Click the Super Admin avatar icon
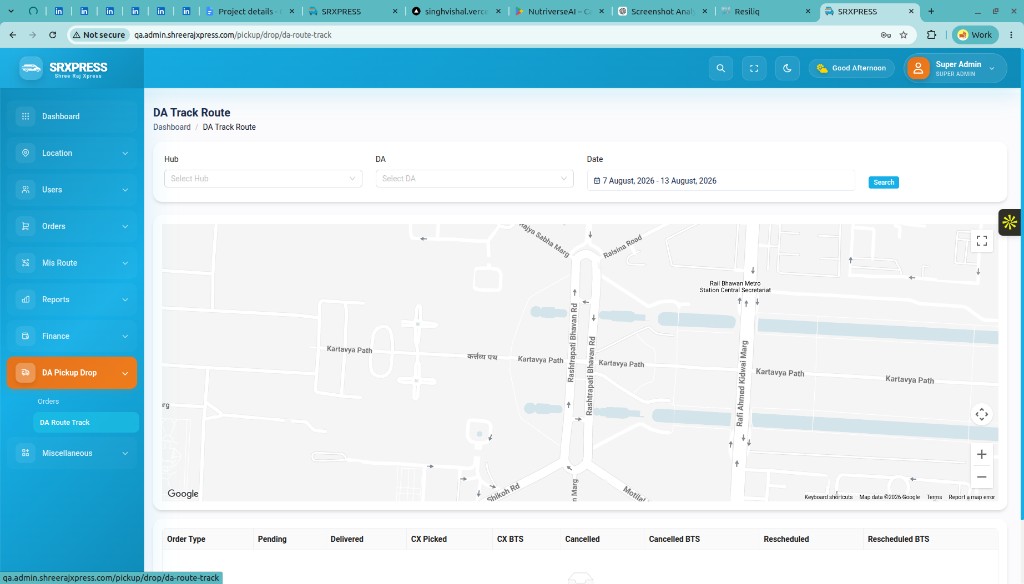This screenshot has height=584, width=1024. coord(918,68)
